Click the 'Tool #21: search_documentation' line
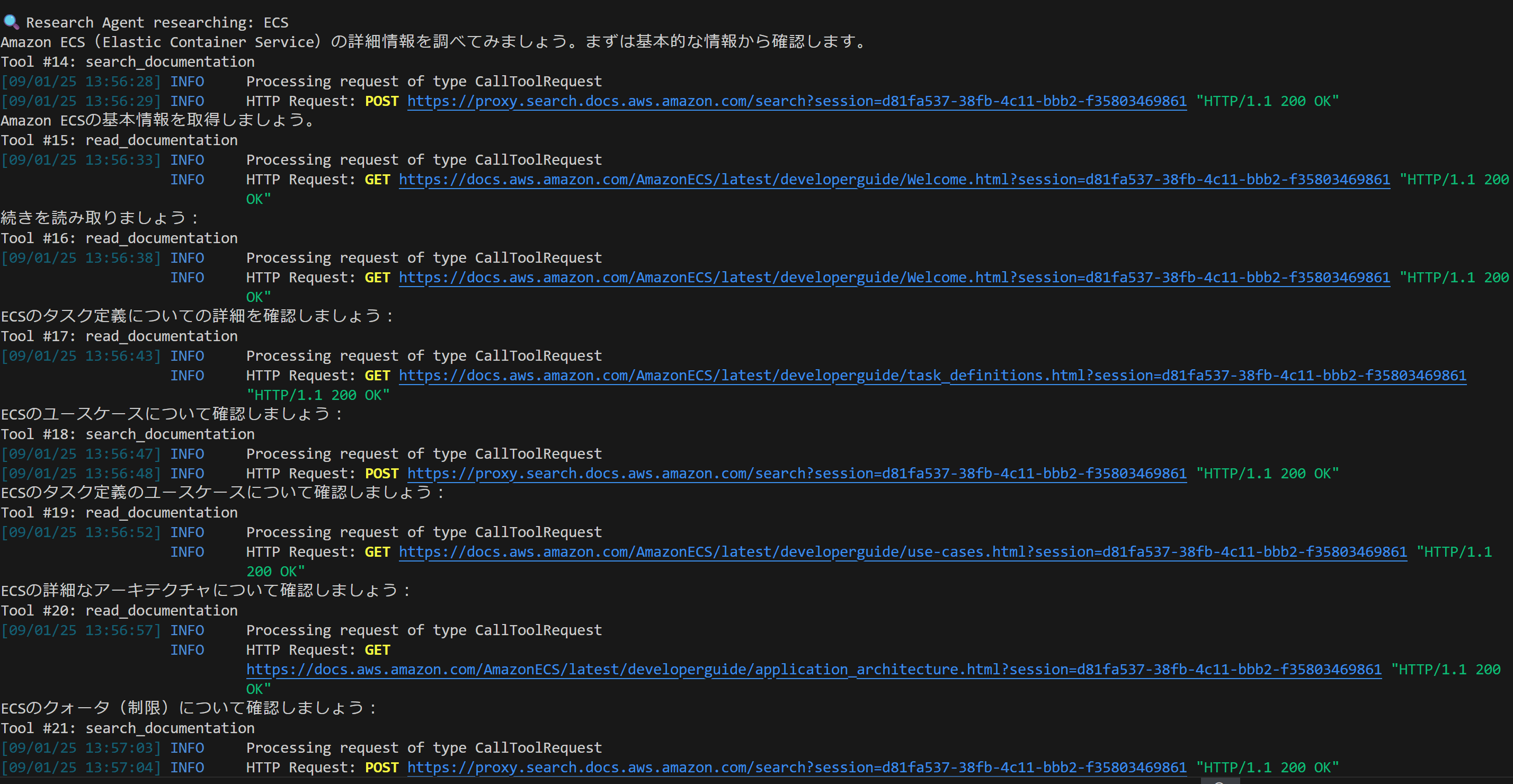1513x784 pixels. point(128,728)
